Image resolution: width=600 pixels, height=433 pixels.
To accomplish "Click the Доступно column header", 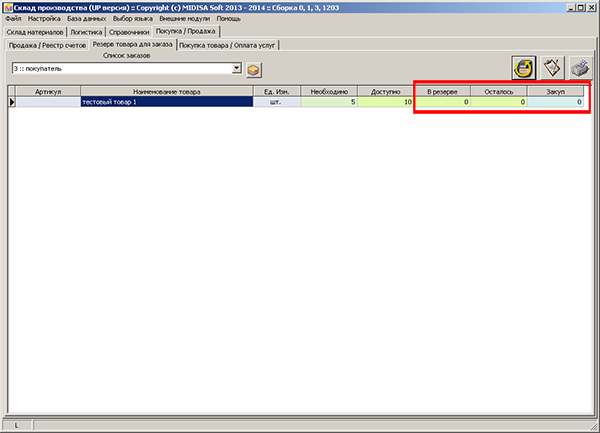I will [386, 91].
